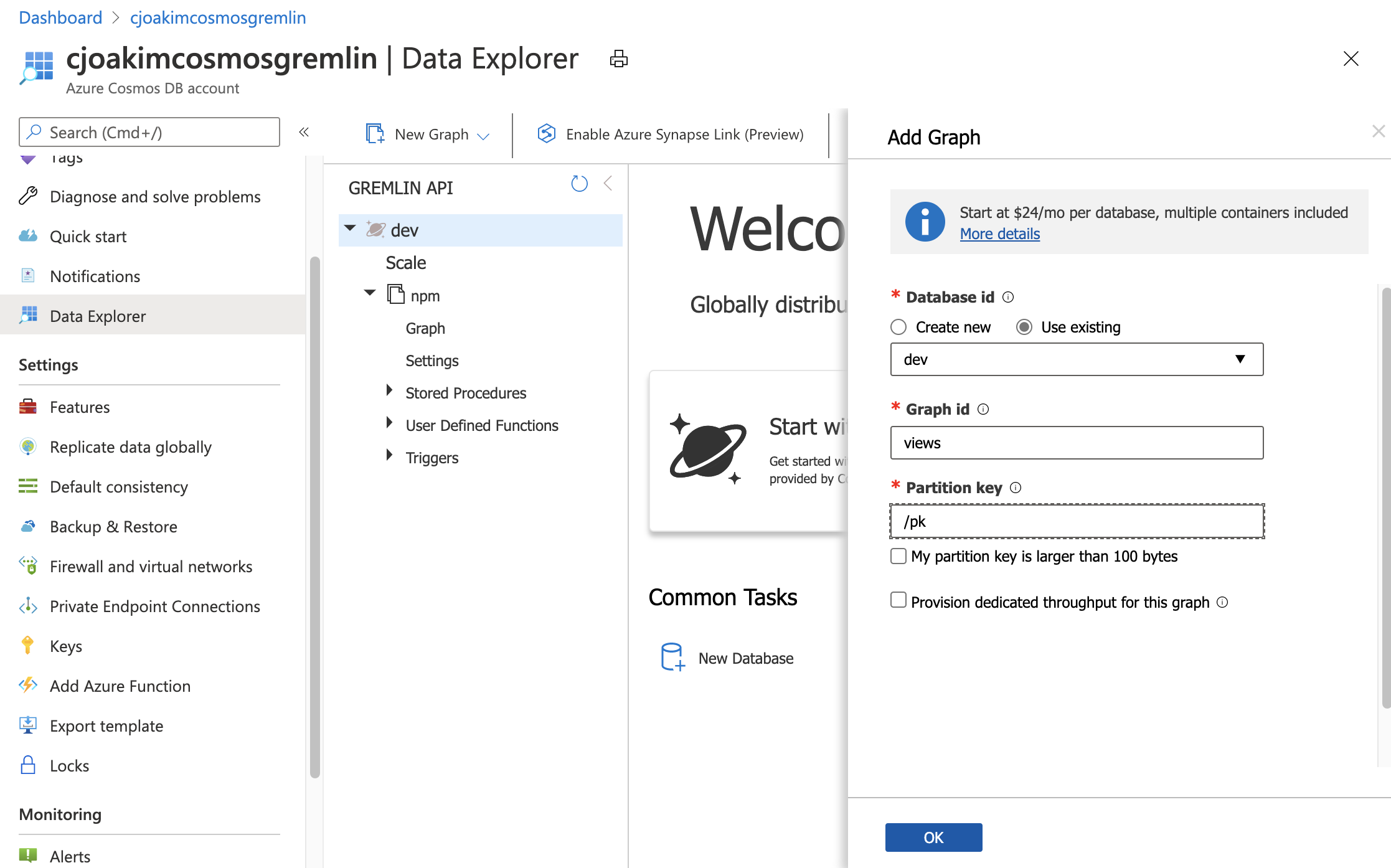Viewport: 1391px width, 868px height.
Task: Click the Firewall and virtual networks icon
Action: point(28,565)
